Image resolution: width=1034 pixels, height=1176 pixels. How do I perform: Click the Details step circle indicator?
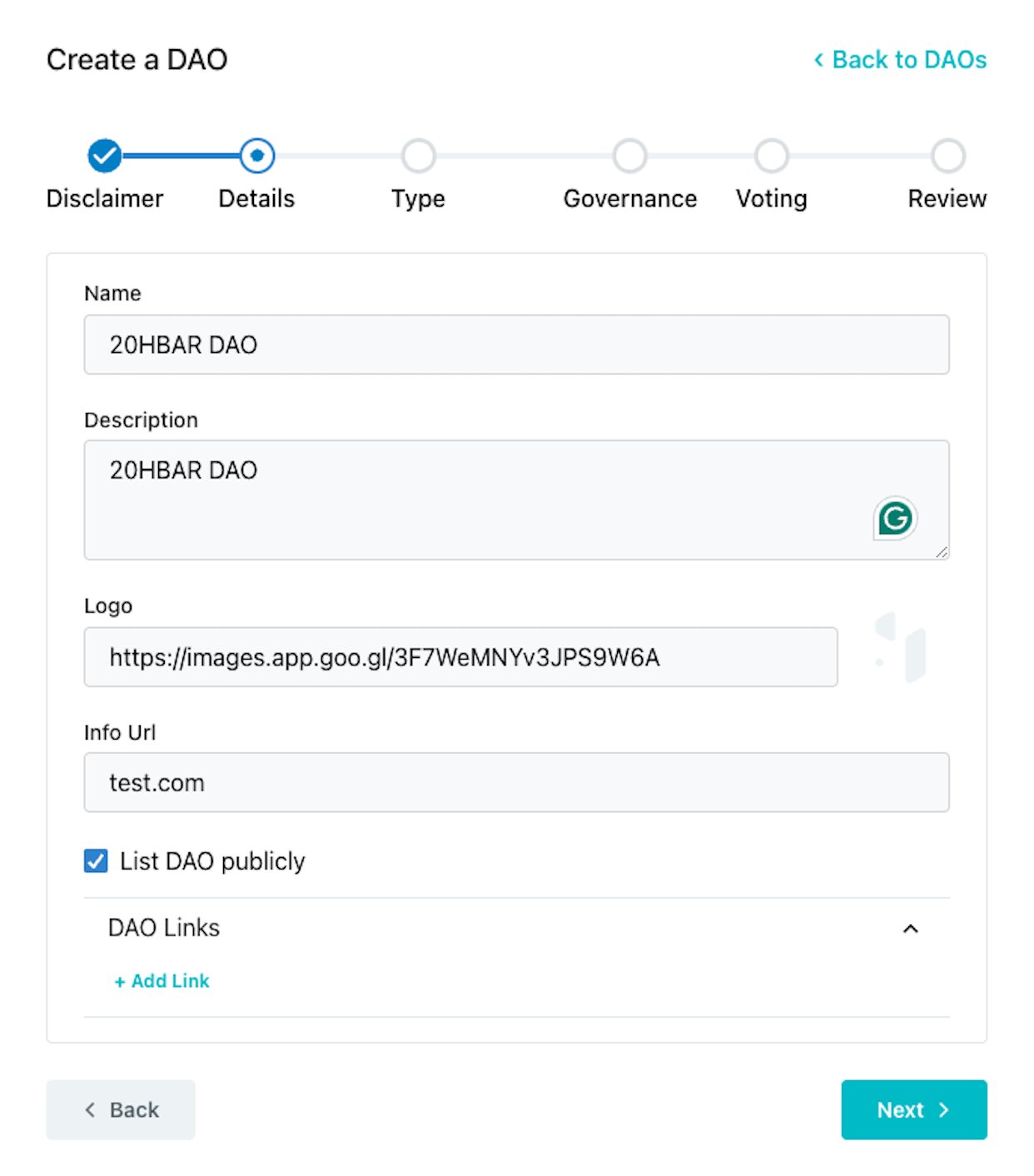257,156
